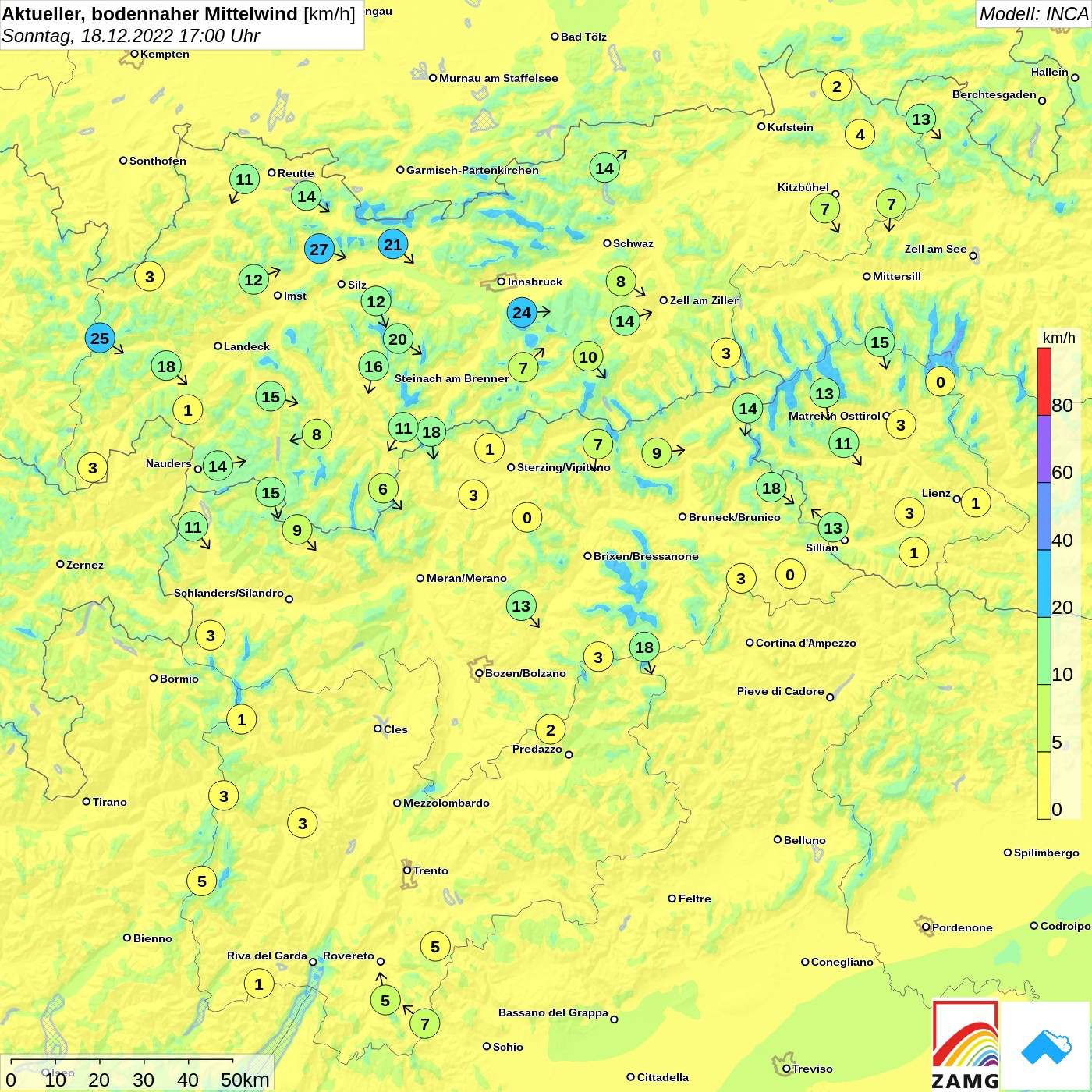Click the Belluno city label
Viewport: 1092px width, 1092px height.
click(805, 840)
